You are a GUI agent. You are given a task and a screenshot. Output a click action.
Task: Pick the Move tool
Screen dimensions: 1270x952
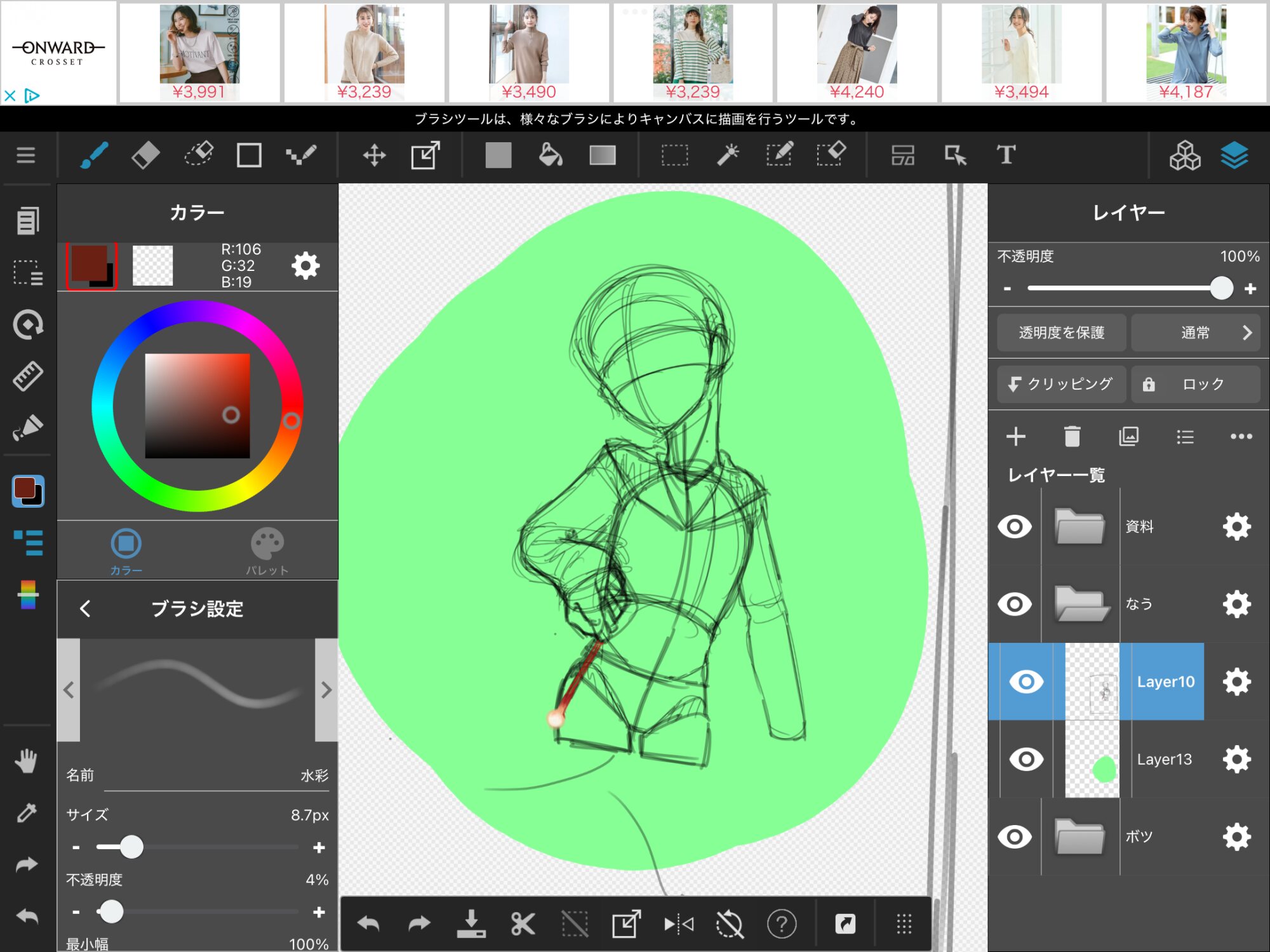tap(374, 155)
